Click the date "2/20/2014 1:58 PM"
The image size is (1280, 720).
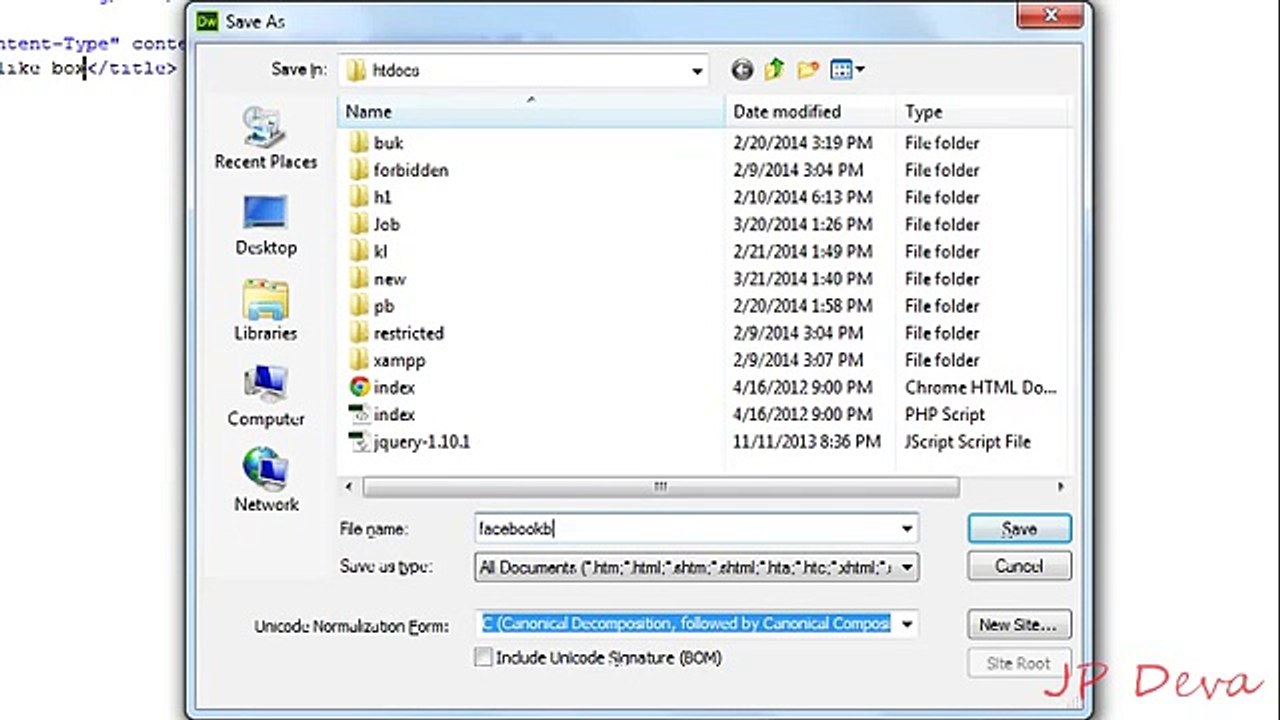point(802,306)
